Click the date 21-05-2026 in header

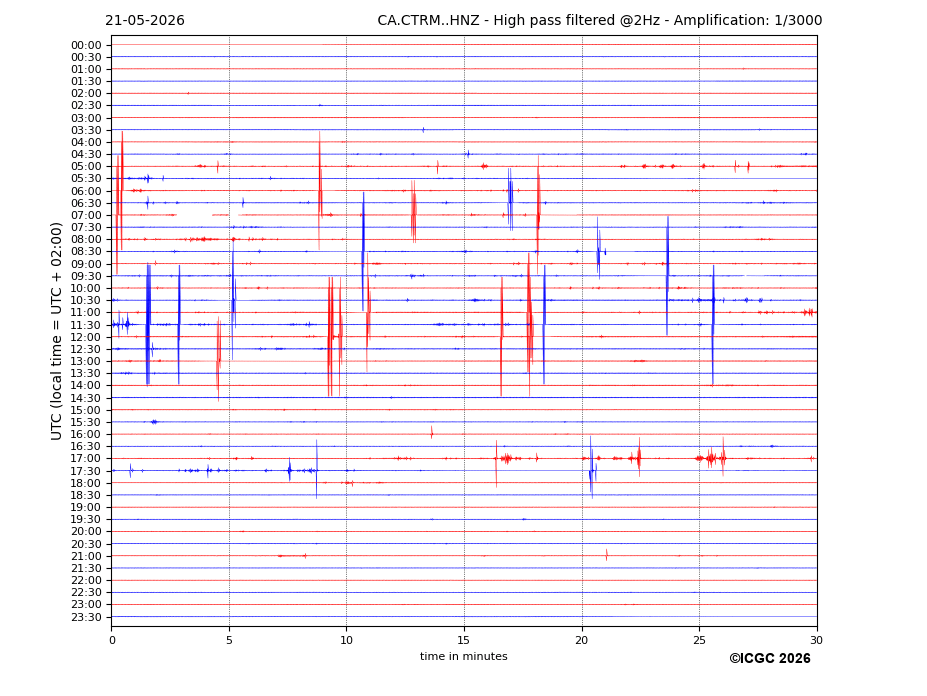145,21
